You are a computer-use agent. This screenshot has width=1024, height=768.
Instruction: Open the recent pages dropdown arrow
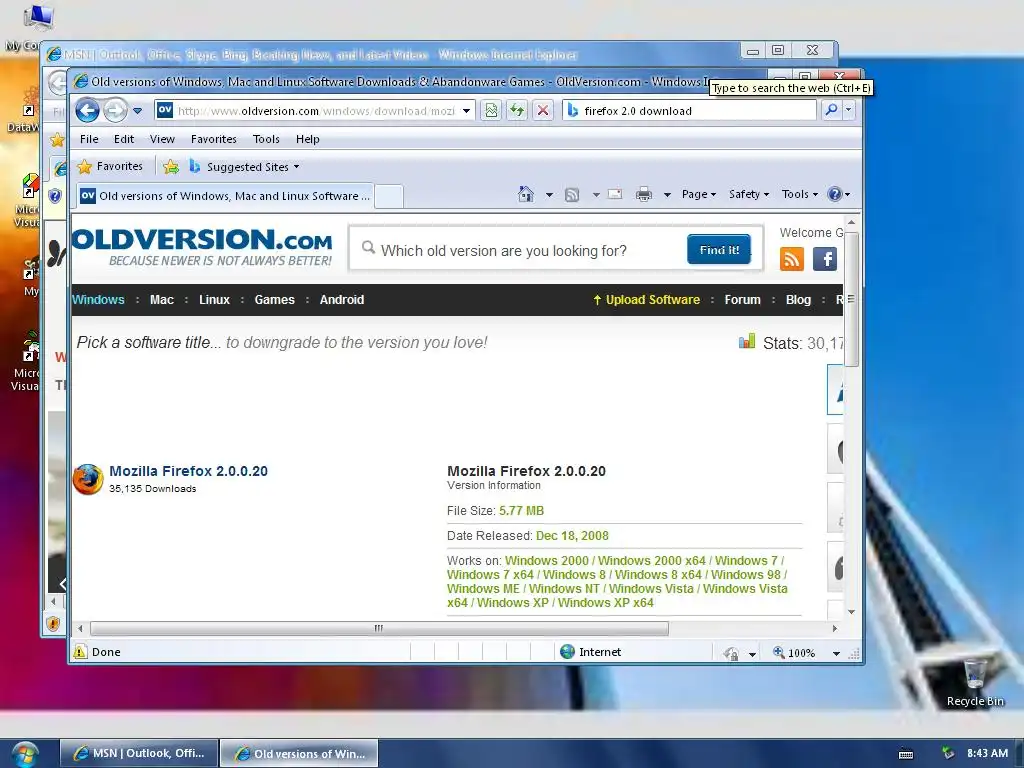coord(138,111)
